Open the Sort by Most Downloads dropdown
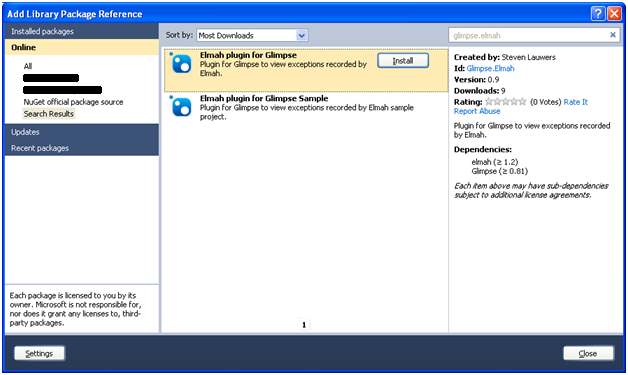Image resolution: width=628 pixels, height=375 pixels. click(252, 35)
